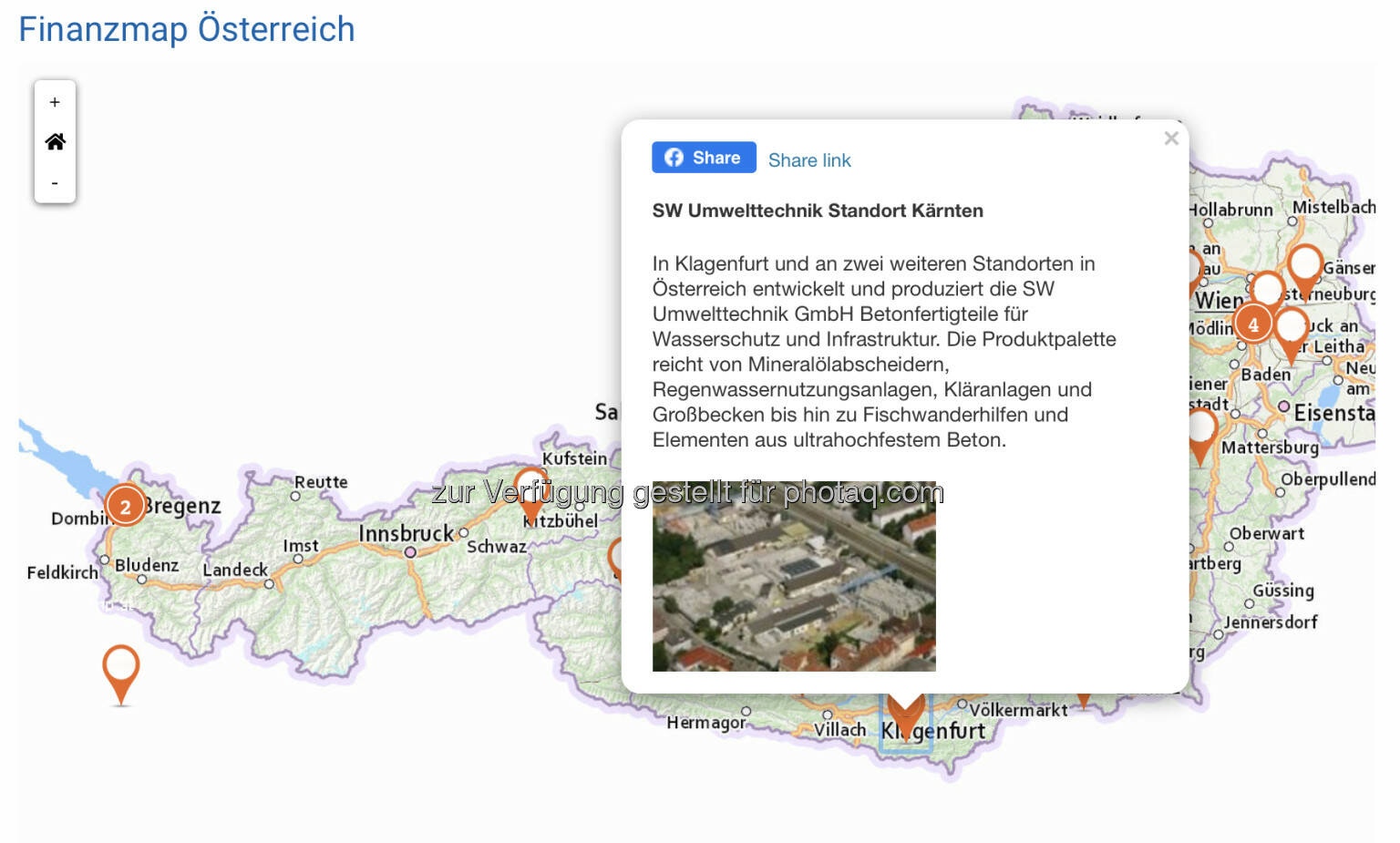1400x843 pixels.
Task: Zoom in the map with plus button
Action: 55,102
